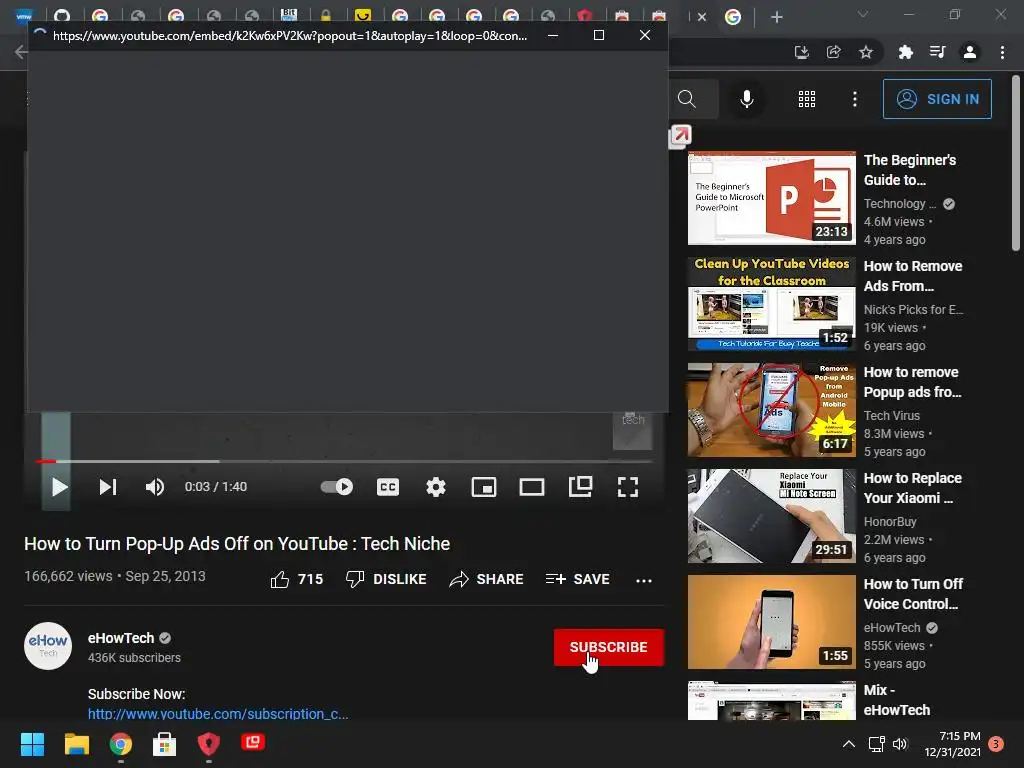The width and height of the screenshot is (1024, 768).
Task: Open Microsoft Store from the taskbar
Action: pos(164,744)
